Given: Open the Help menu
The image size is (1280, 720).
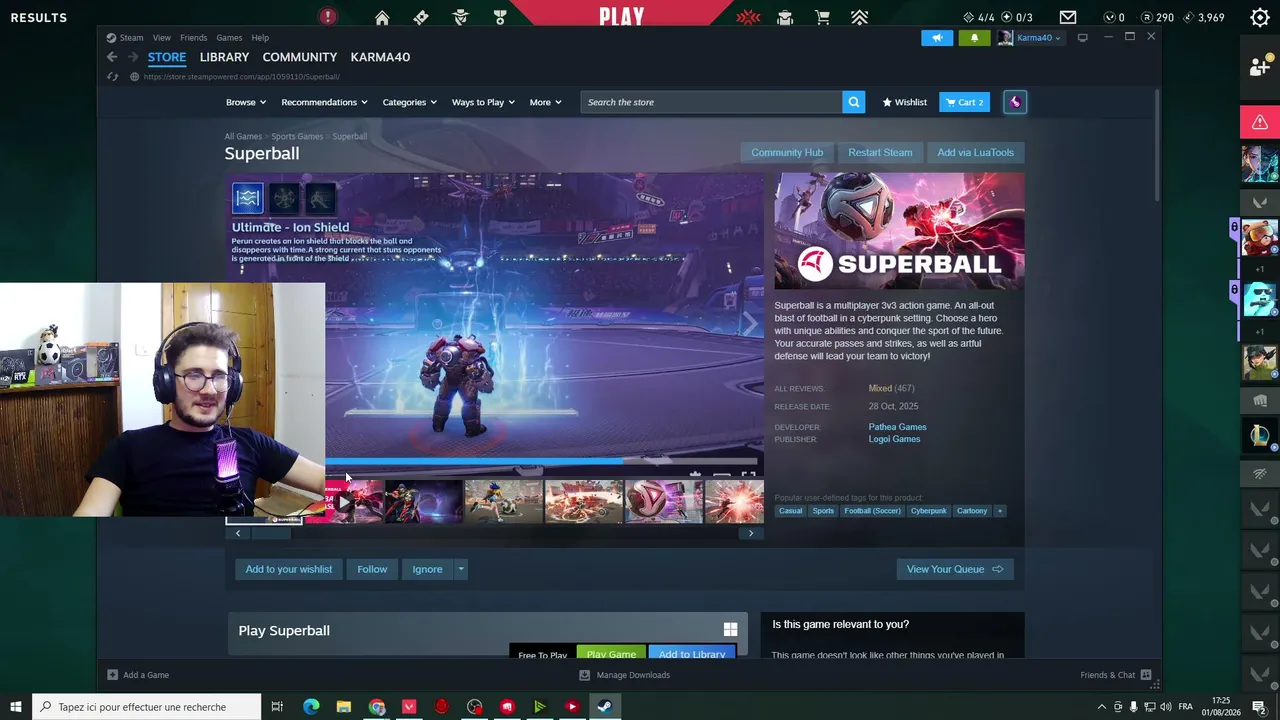Looking at the screenshot, I should coord(260,38).
